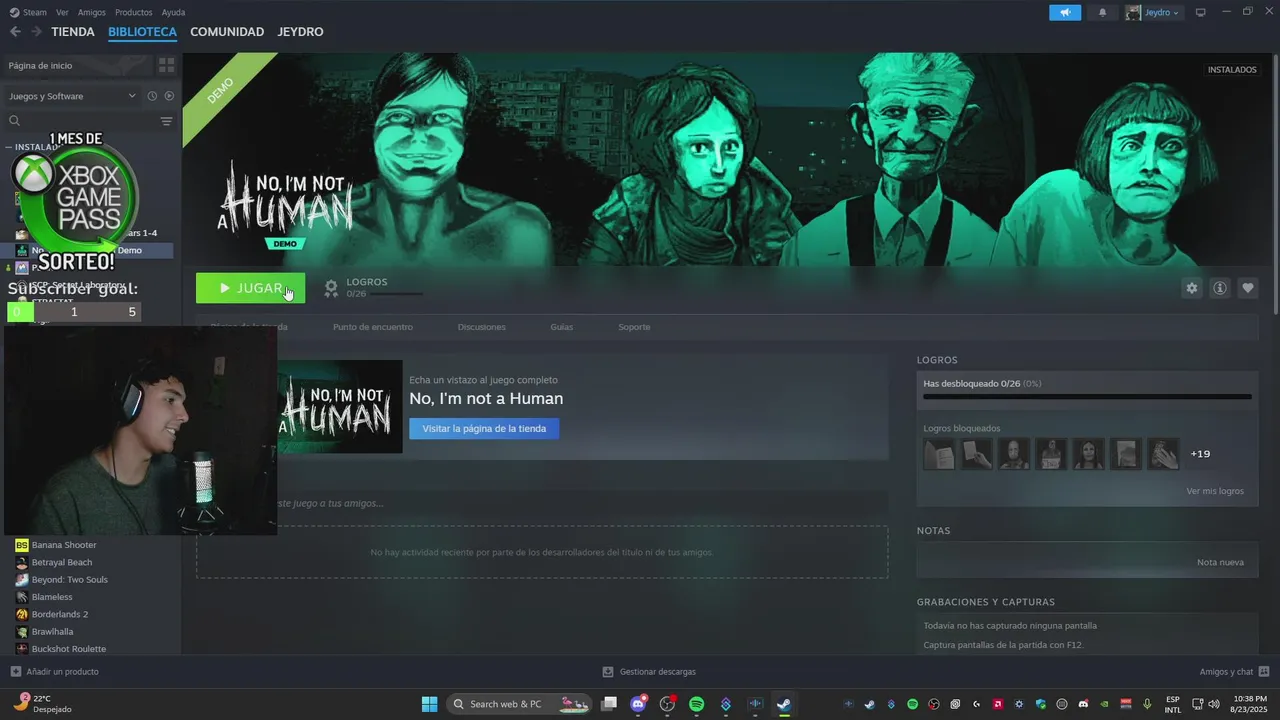Select Buckshot Roulette in the library list
The image size is (1280, 720).
pos(69,648)
